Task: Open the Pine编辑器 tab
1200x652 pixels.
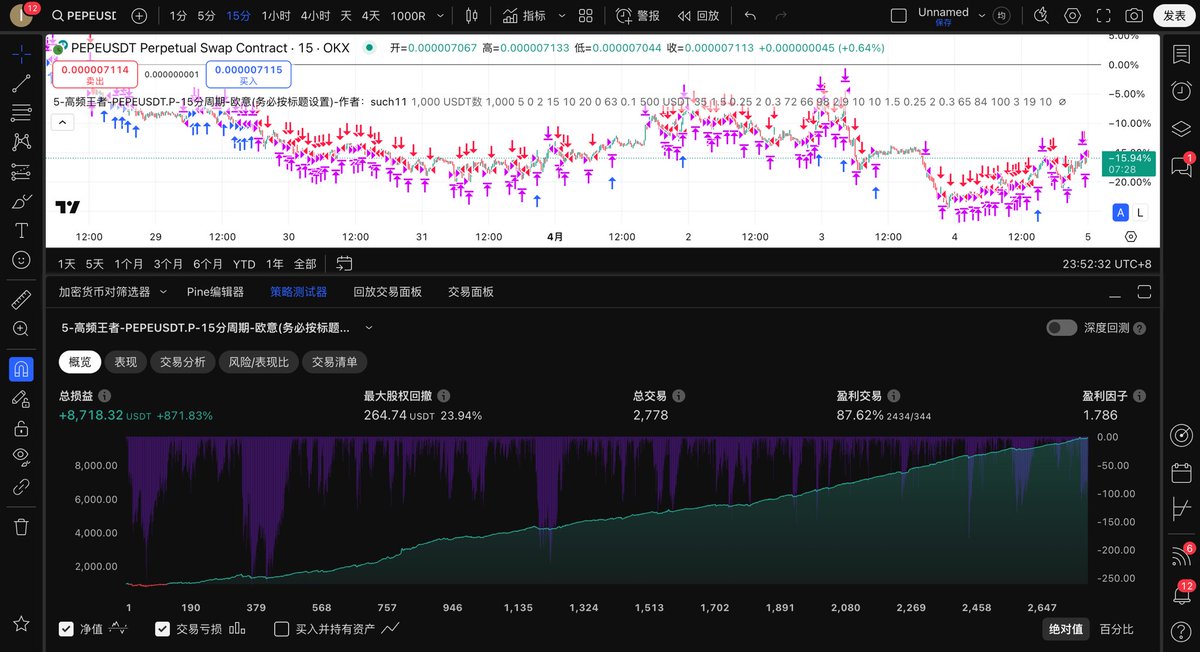Action: (x=215, y=292)
